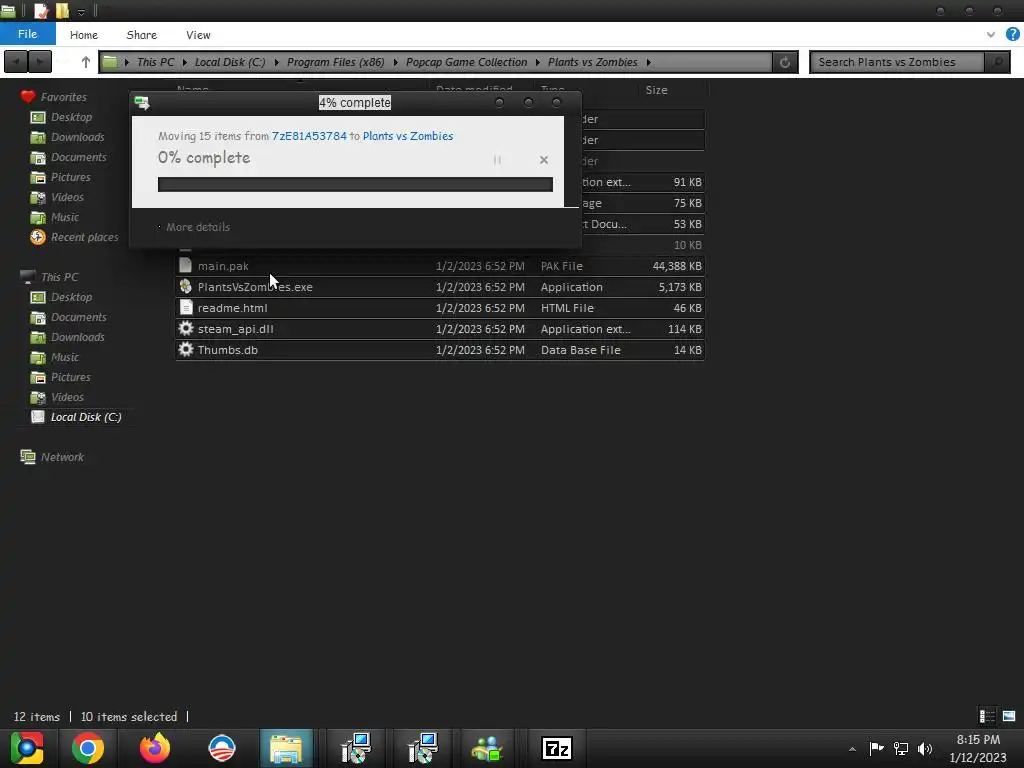Go up one folder level
The width and height of the screenshot is (1024, 768).
tap(86, 62)
